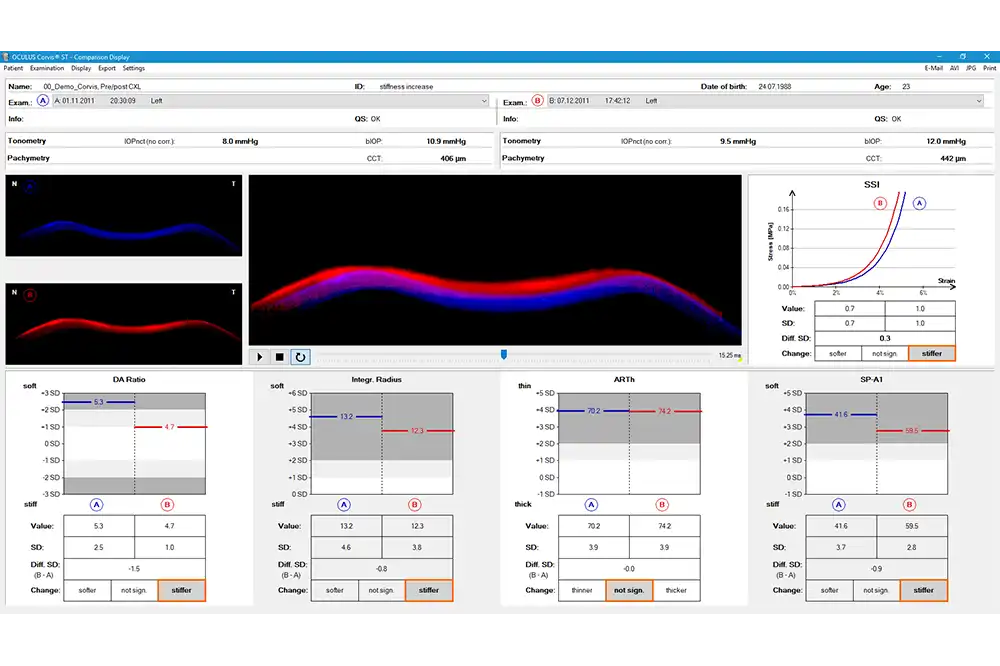Viewport: 1000px width, 666px height.
Task: Stop the deformation video playback
Action: pyautogui.click(x=280, y=356)
